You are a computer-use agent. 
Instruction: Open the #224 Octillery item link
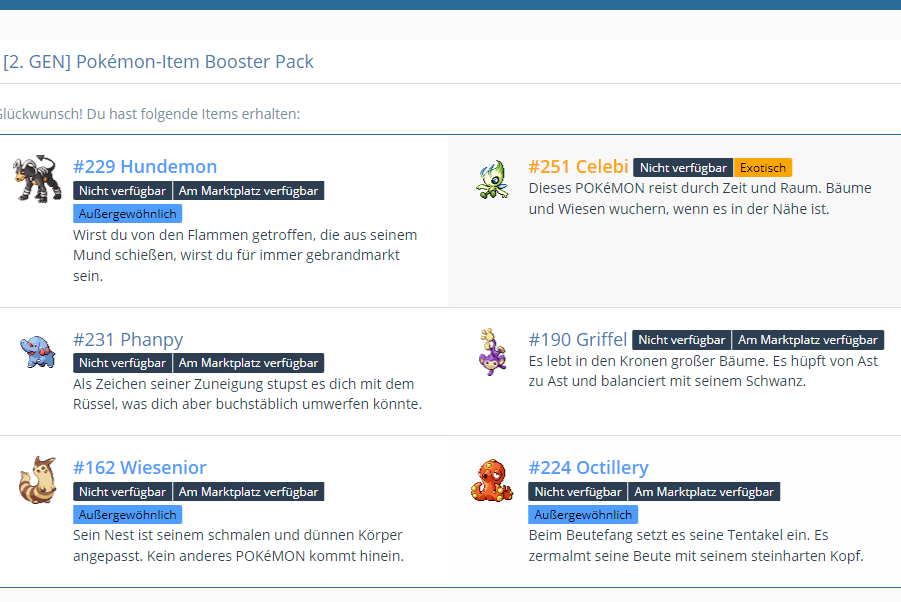[x=588, y=468]
